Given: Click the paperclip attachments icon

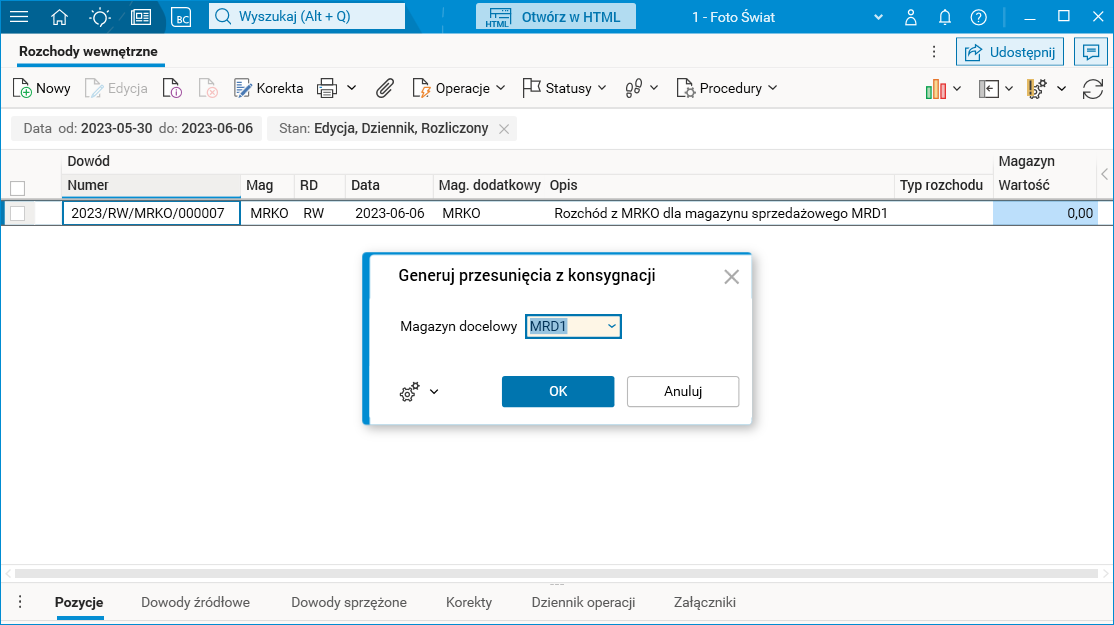Looking at the screenshot, I should tap(384, 88).
